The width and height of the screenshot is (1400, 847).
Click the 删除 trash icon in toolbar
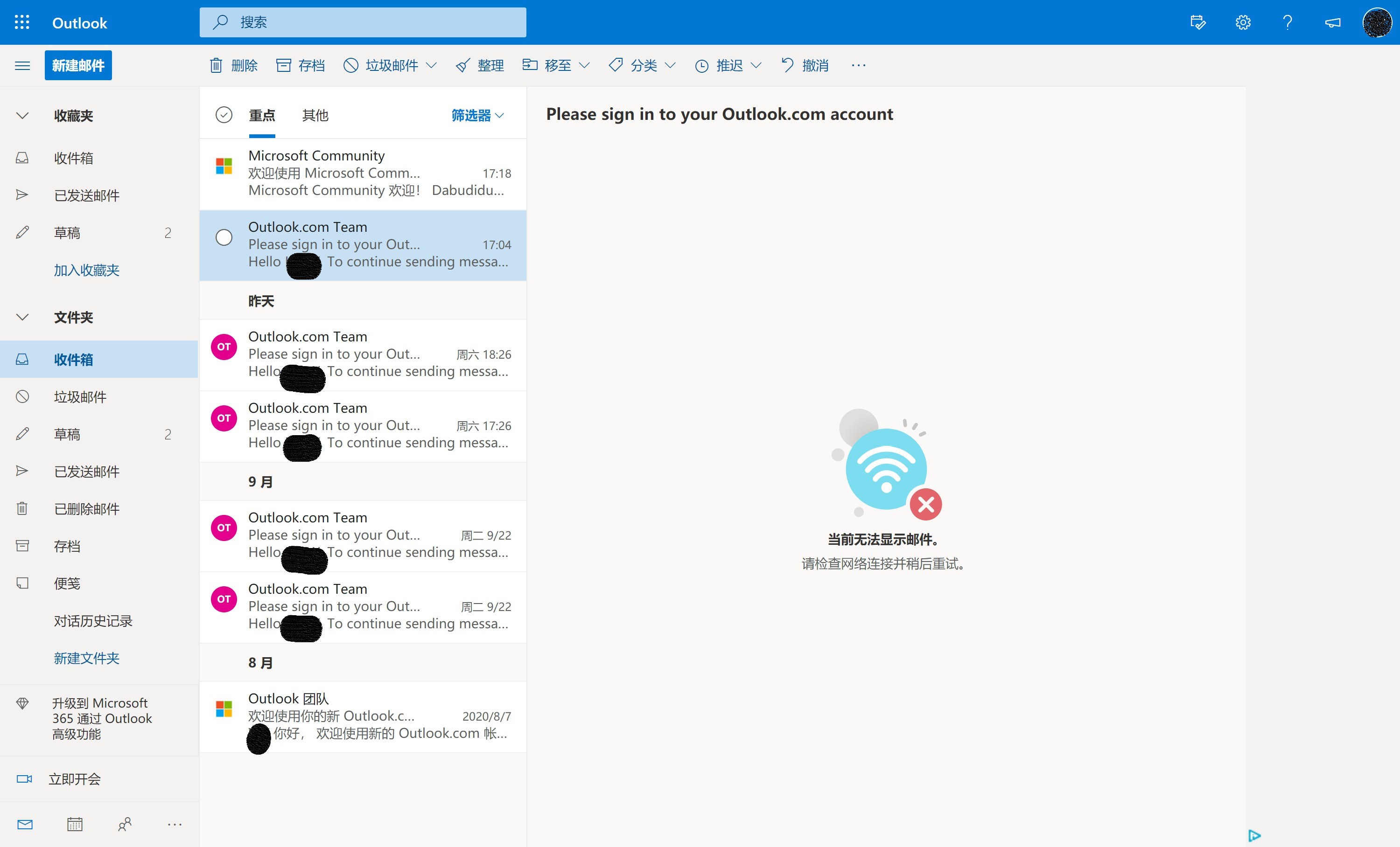pos(216,65)
